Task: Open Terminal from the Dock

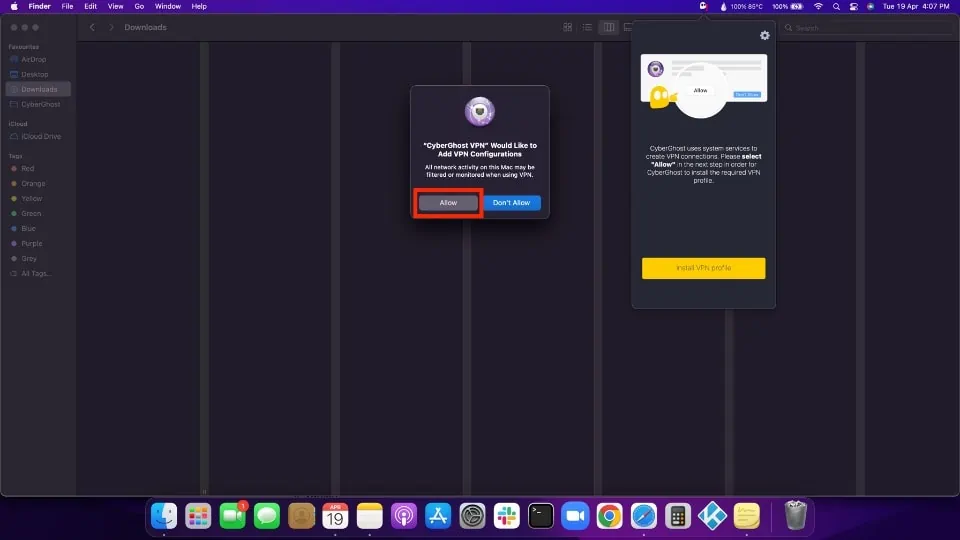Action: [541, 516]
